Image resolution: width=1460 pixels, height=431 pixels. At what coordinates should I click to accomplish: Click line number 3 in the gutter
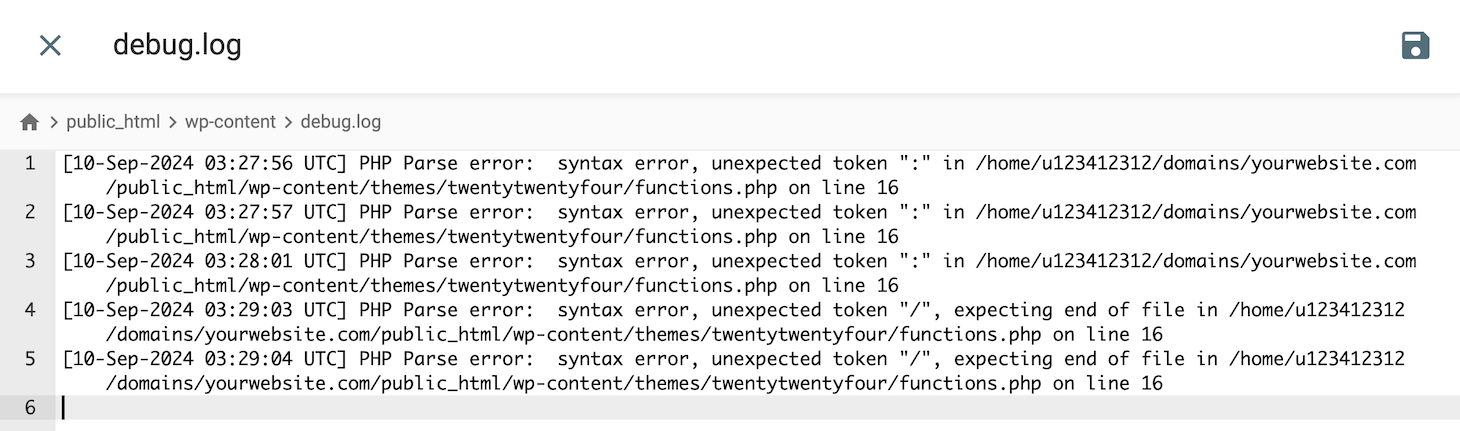pyautogui.click(x=30, y=261)
